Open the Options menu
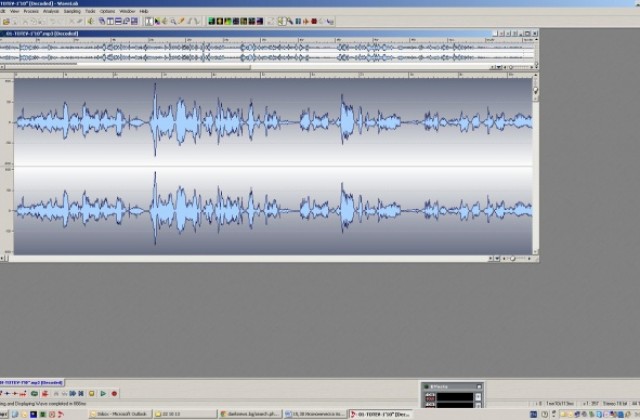 (x=107, y=11)
